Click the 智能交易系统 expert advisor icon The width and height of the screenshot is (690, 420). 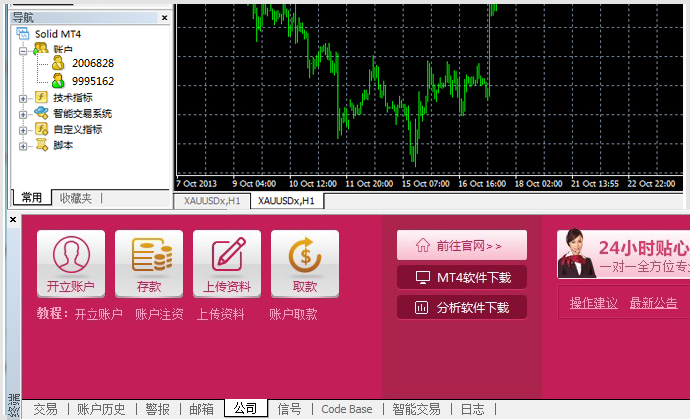click(x=41, y=113)
